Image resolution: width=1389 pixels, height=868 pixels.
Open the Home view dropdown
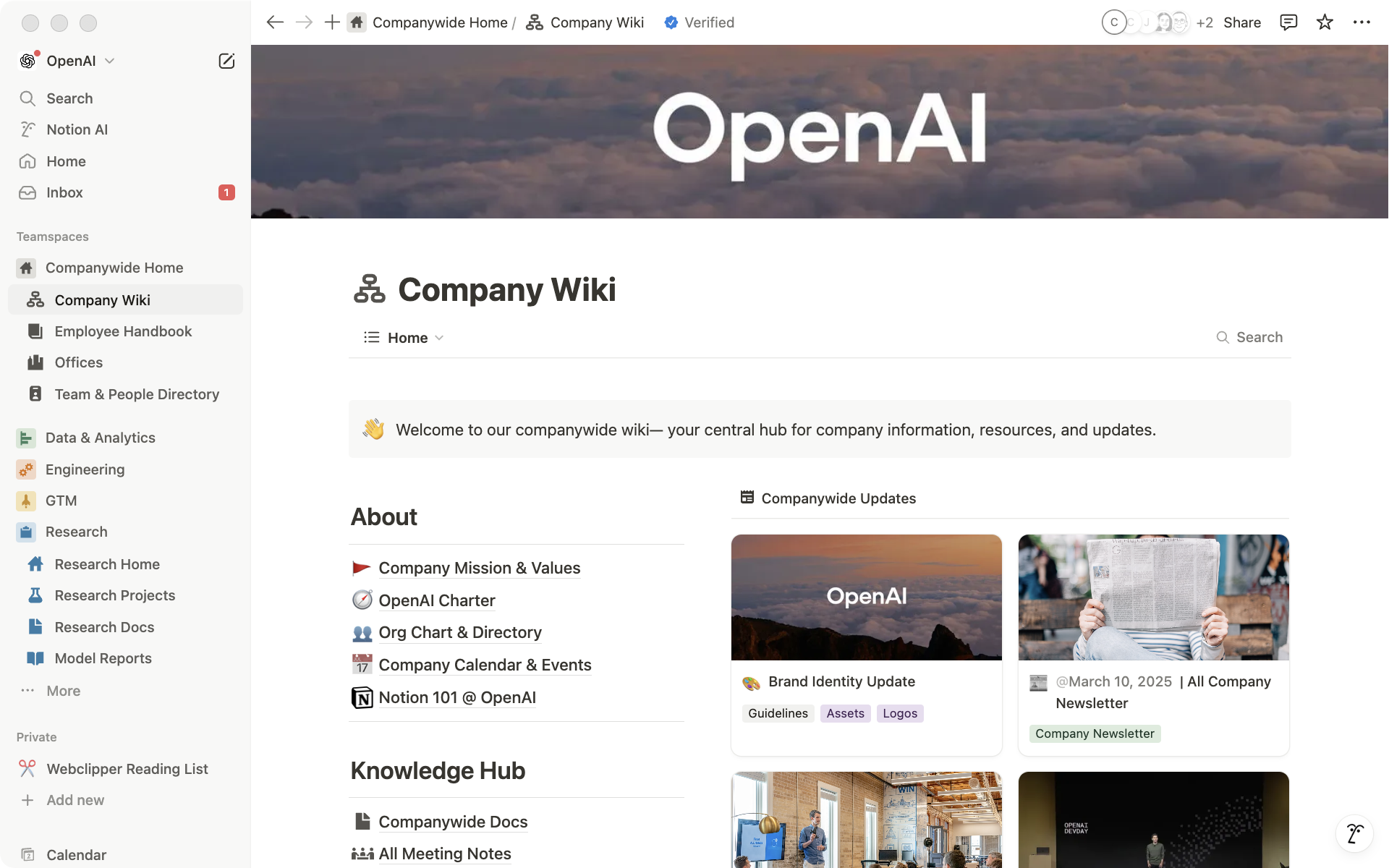[x=407, y=338]
